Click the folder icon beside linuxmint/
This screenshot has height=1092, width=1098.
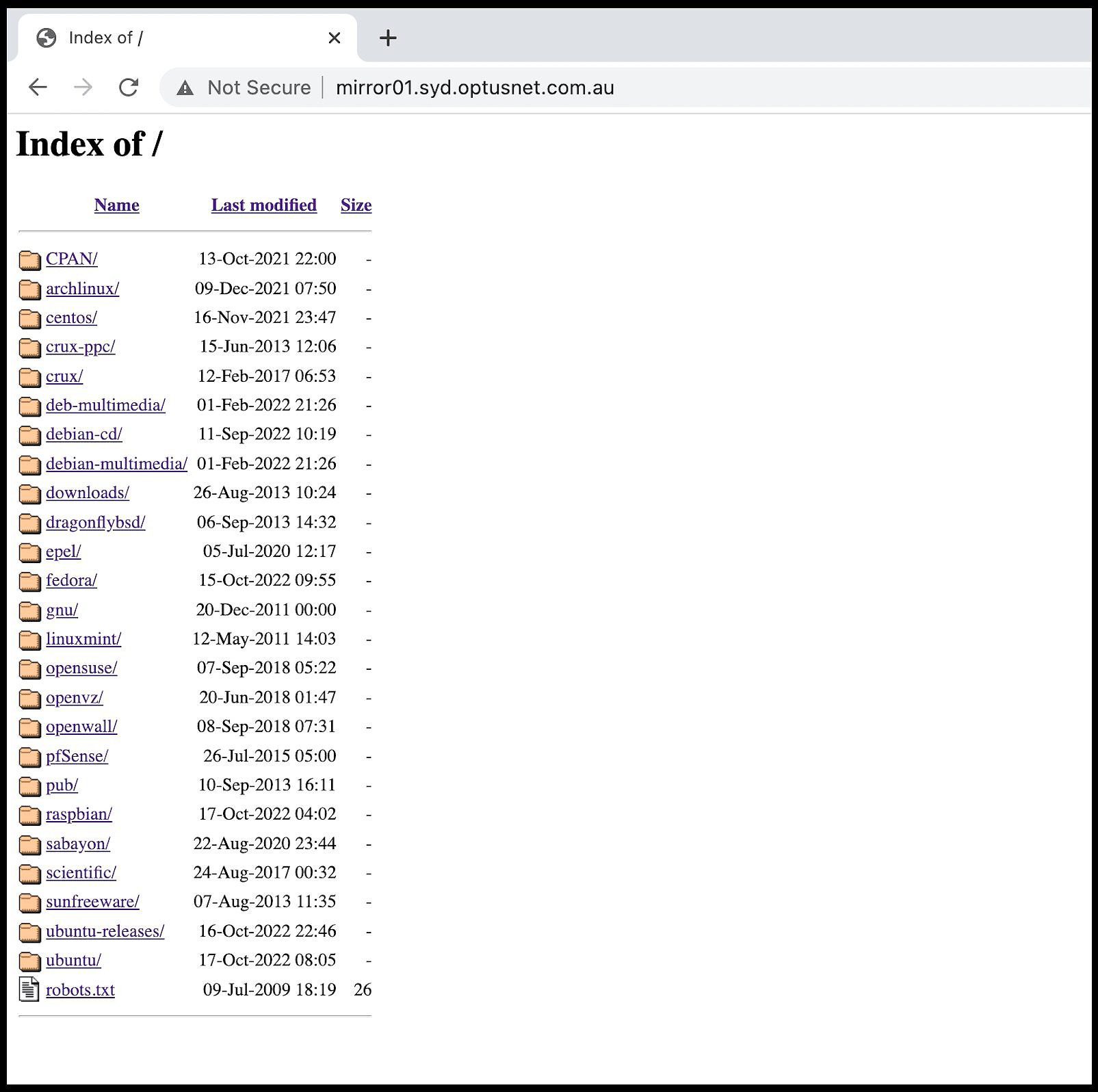point(30,640)
